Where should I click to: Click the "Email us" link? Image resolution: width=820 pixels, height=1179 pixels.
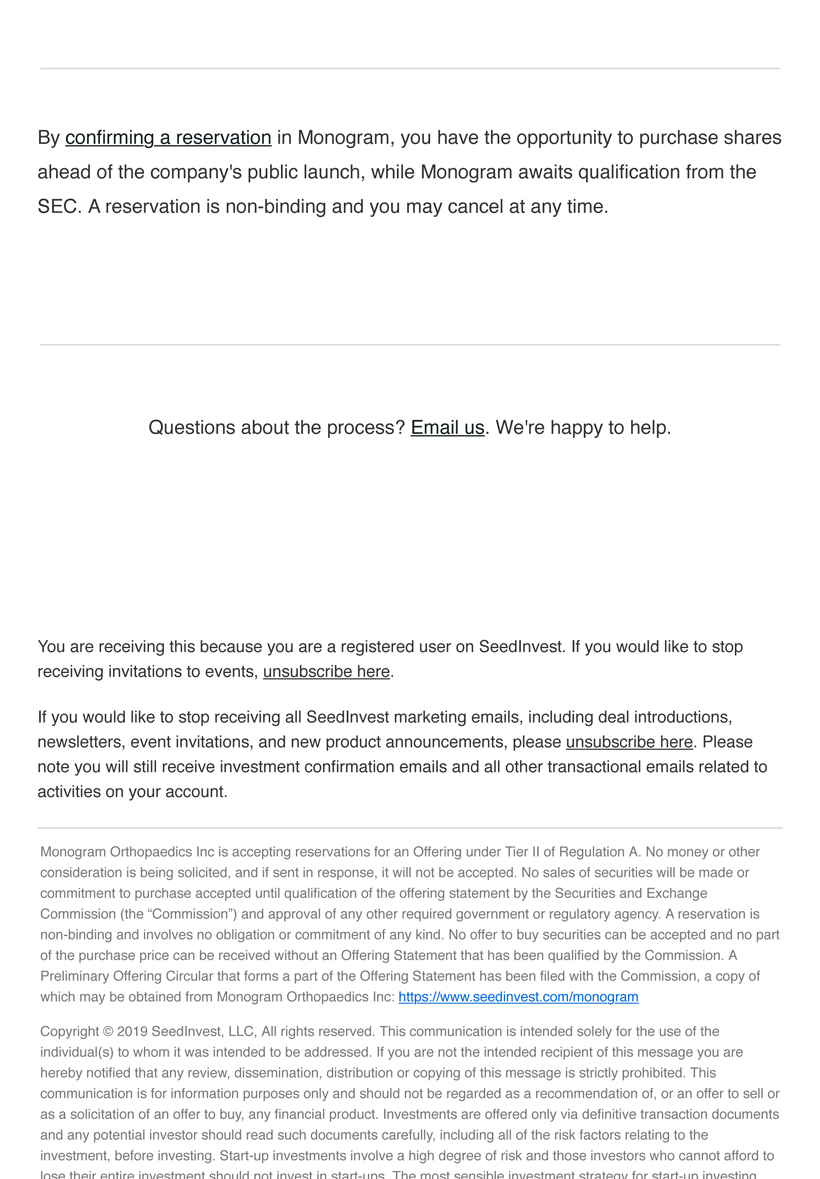point(447,428)
